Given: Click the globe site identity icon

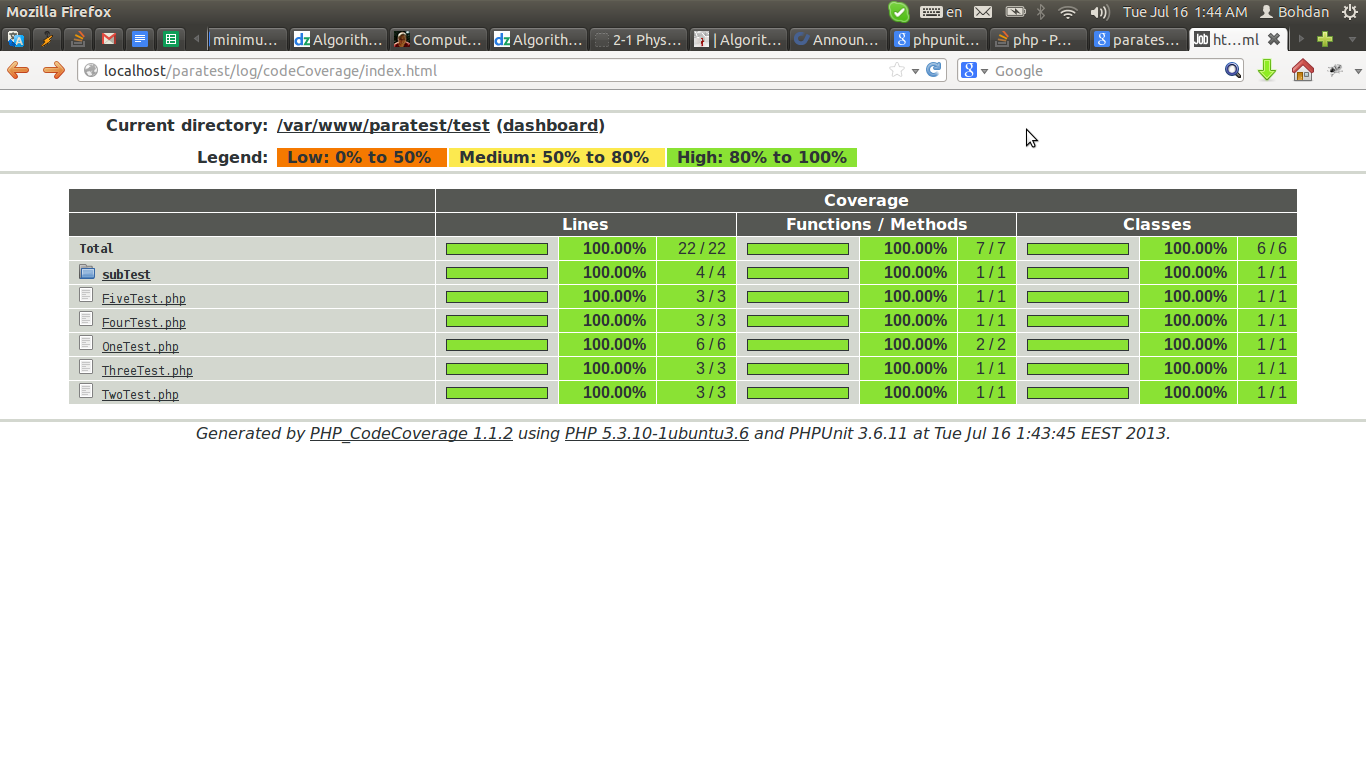Looking at the screenshot, I should click(91, 70).
